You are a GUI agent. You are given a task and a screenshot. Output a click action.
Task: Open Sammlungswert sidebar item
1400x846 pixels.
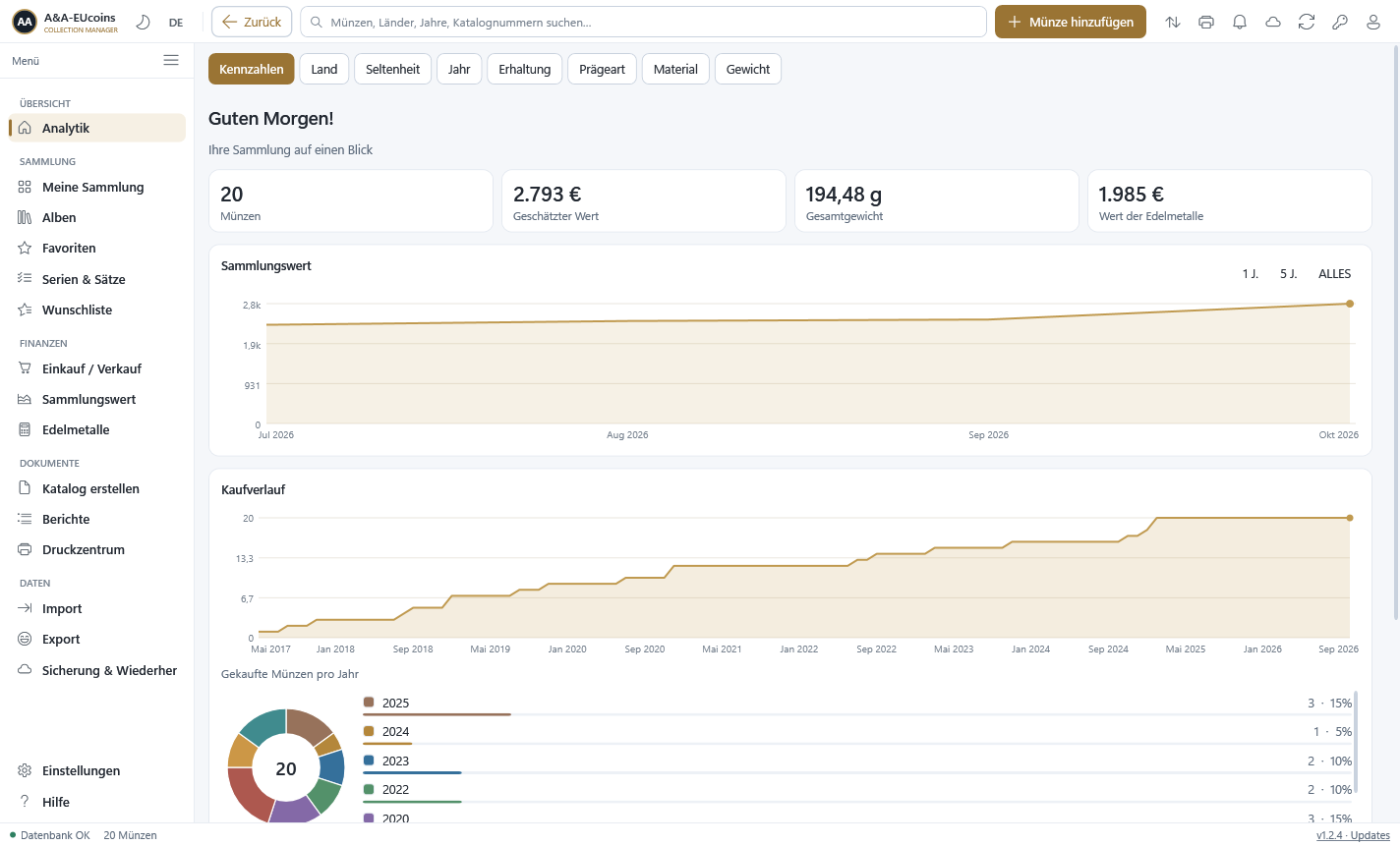(x=97, y=399)
